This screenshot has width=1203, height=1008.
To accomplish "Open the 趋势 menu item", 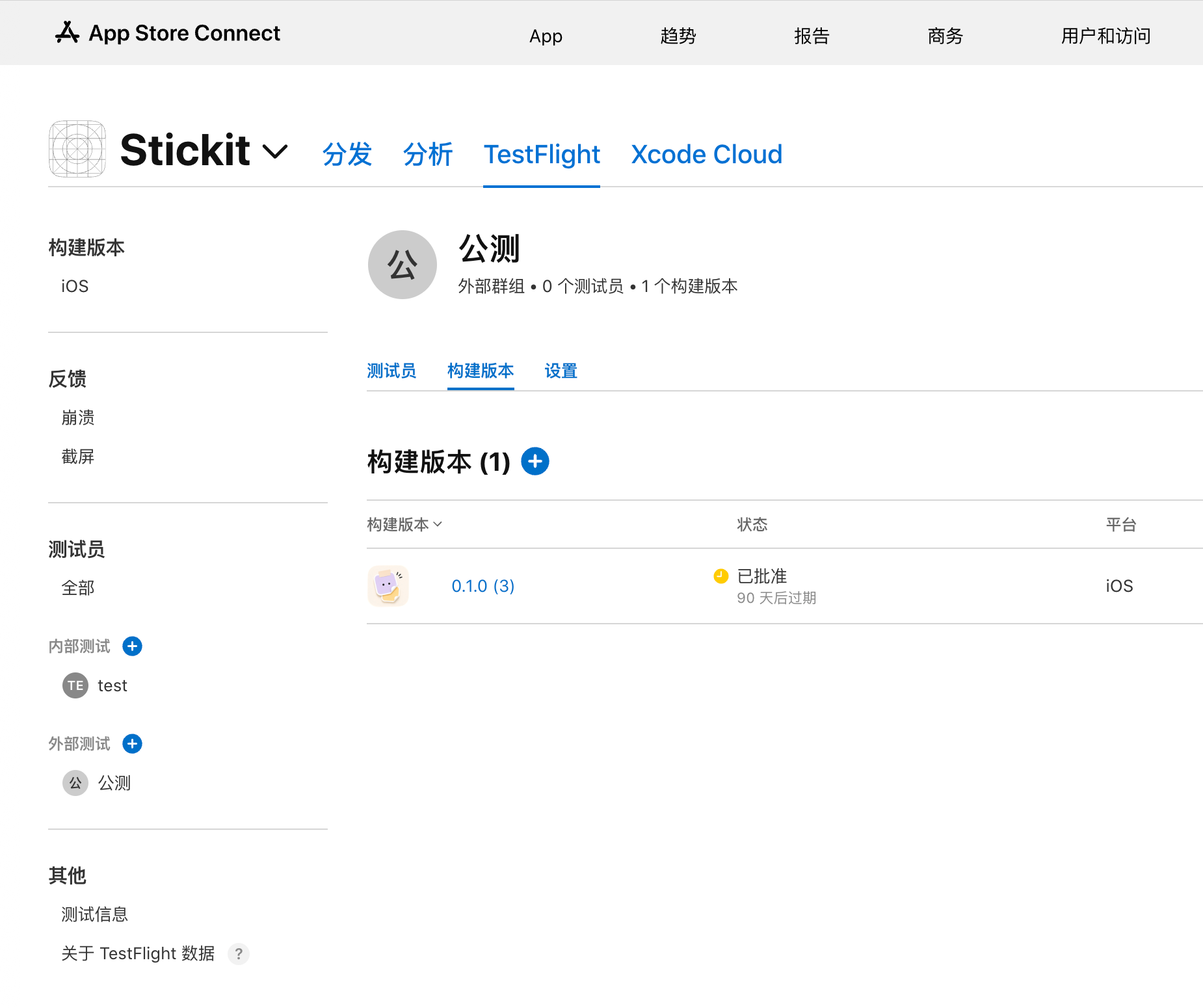I will [x=678, y=36].
